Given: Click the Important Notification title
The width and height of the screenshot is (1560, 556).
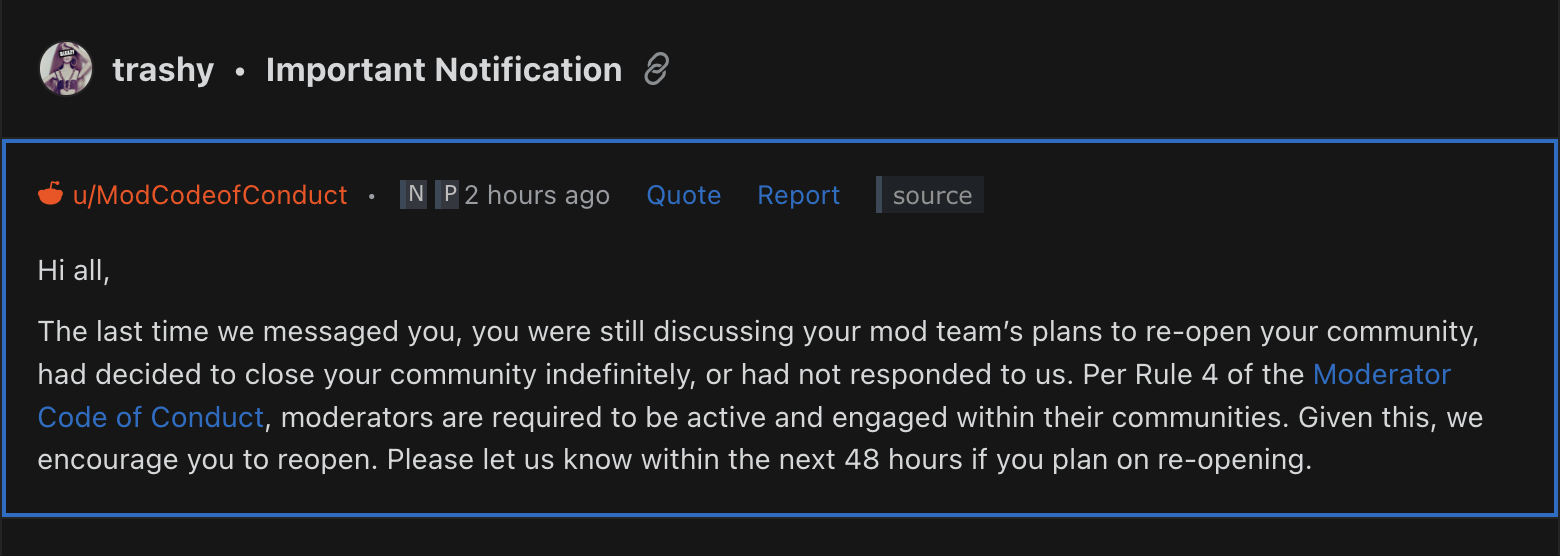Looking at the screenshot, I should pyautogui.click(x=443, y=70).
